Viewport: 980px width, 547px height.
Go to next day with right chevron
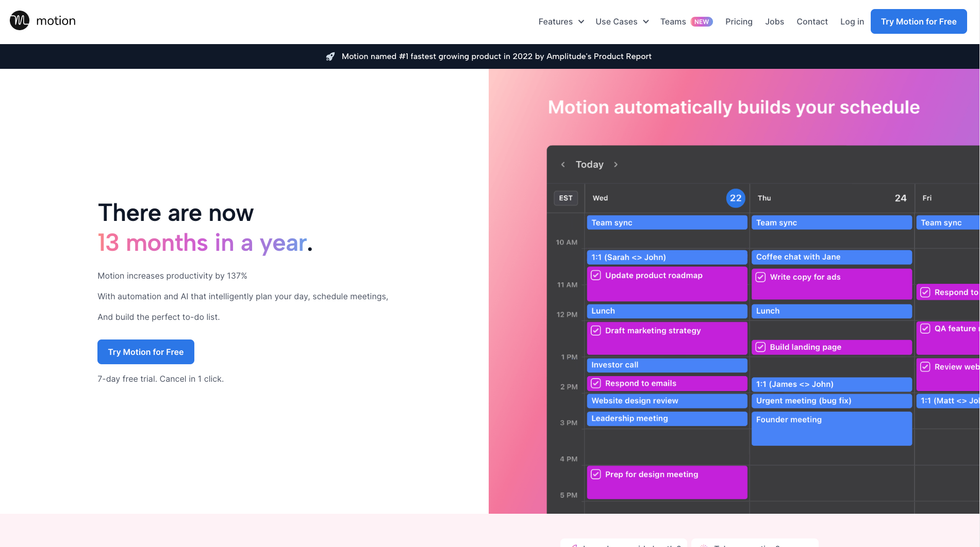616,164
